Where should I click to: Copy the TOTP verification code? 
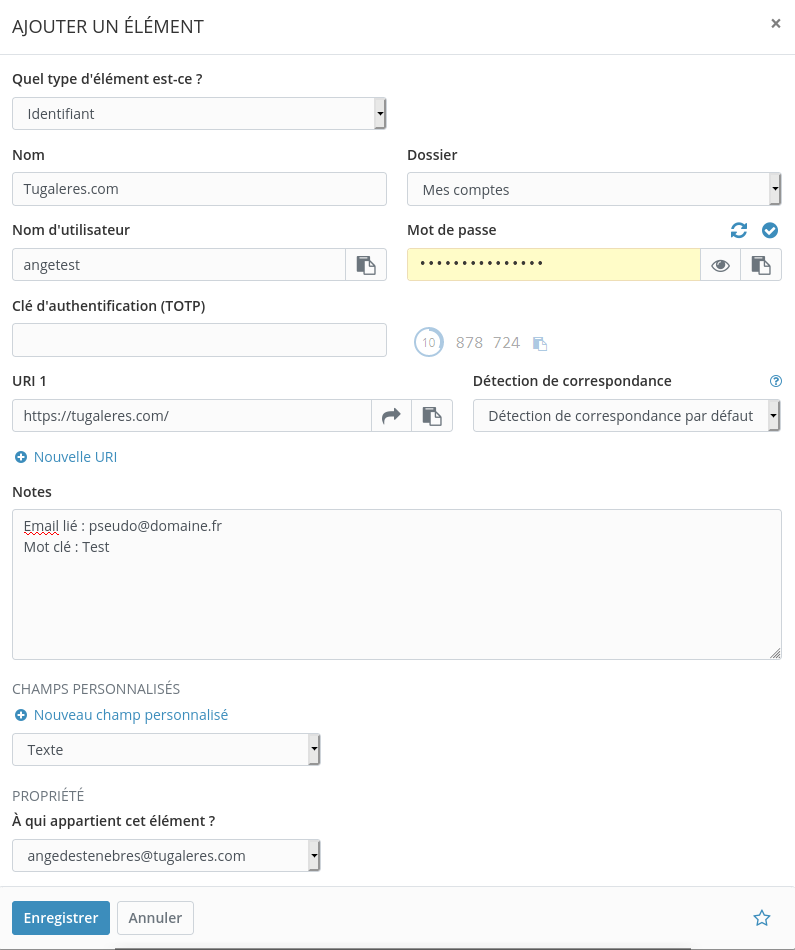[540, 343]
